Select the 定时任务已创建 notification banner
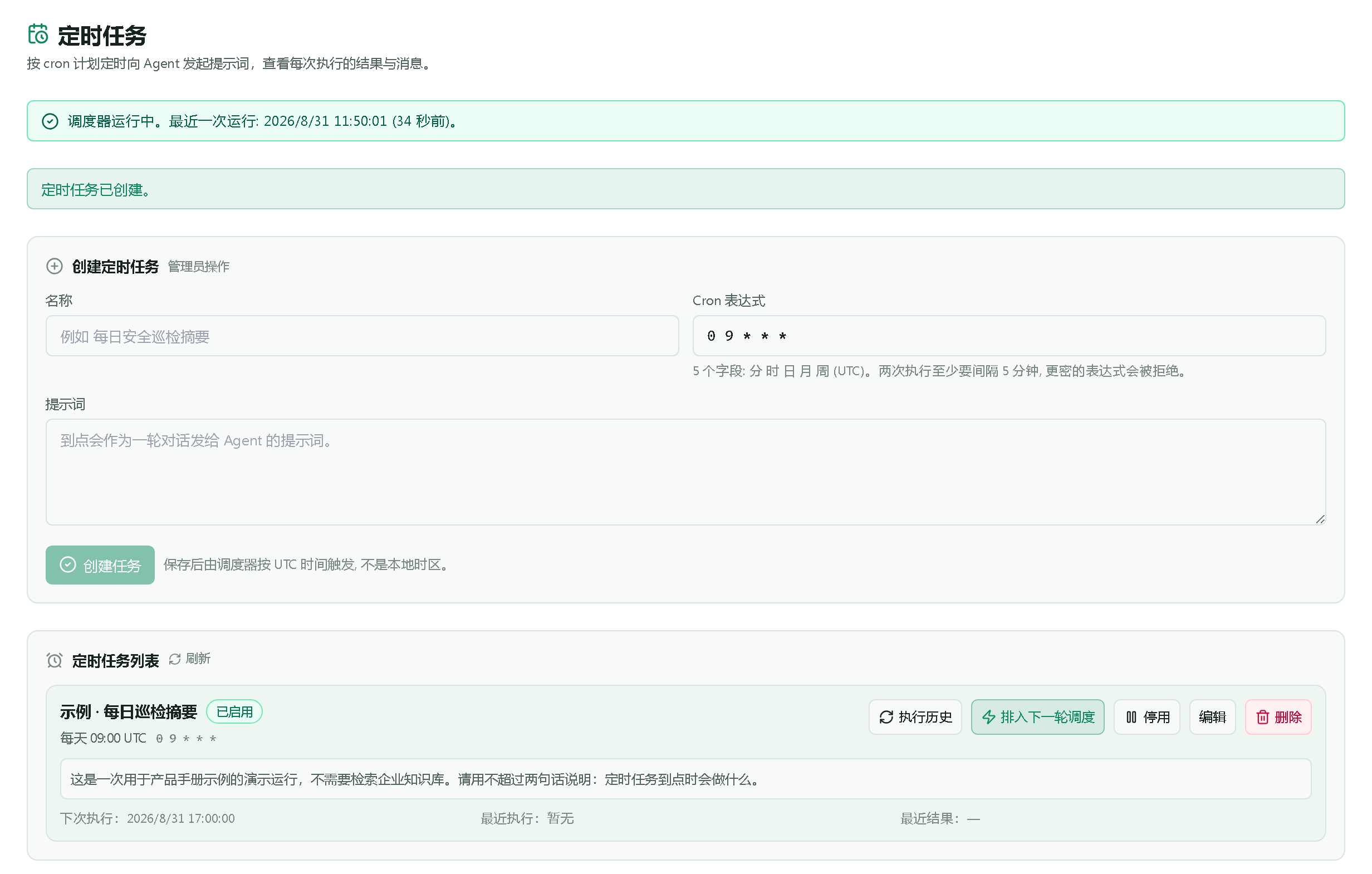Viewport: 1372px width, 874px height. 685,189
